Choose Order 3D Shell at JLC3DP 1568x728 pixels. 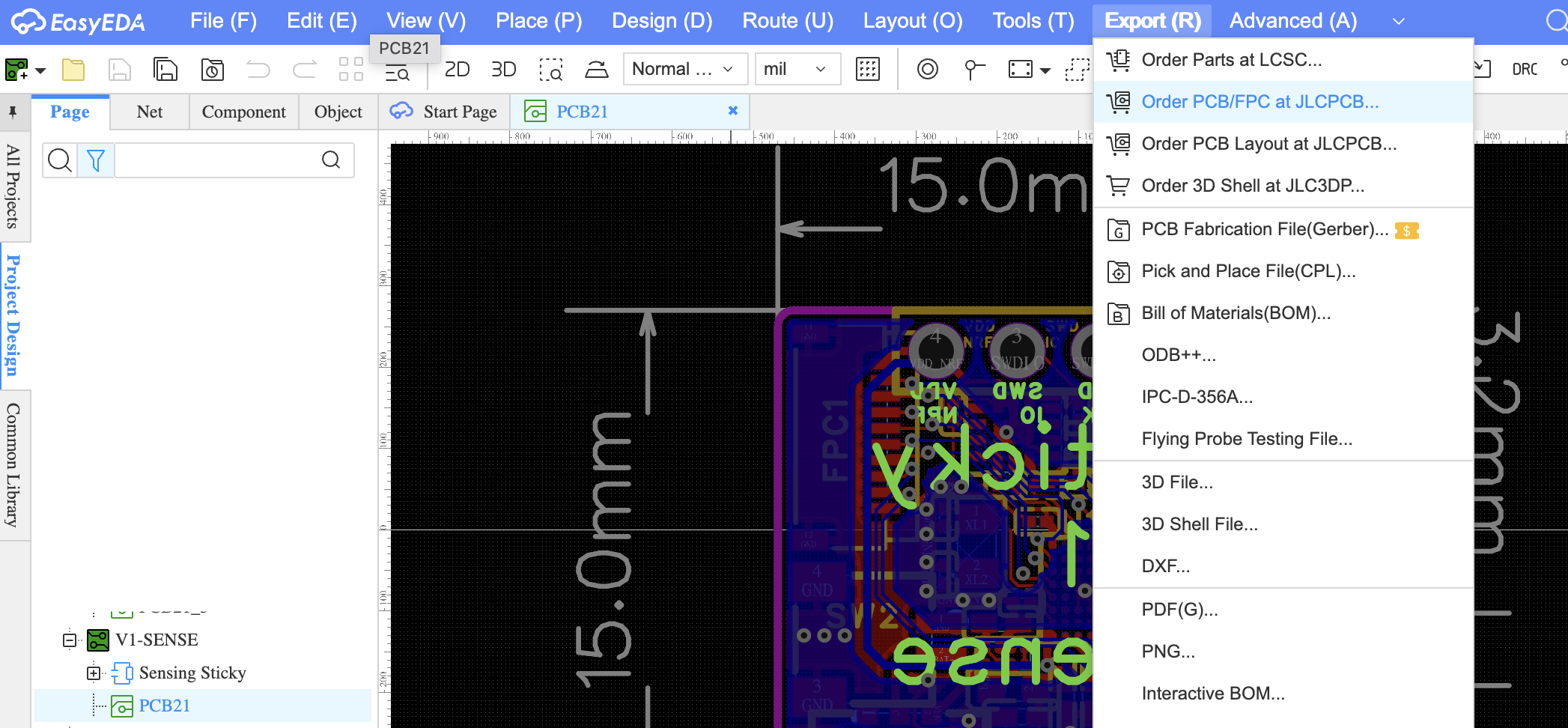pos(1283,186)
